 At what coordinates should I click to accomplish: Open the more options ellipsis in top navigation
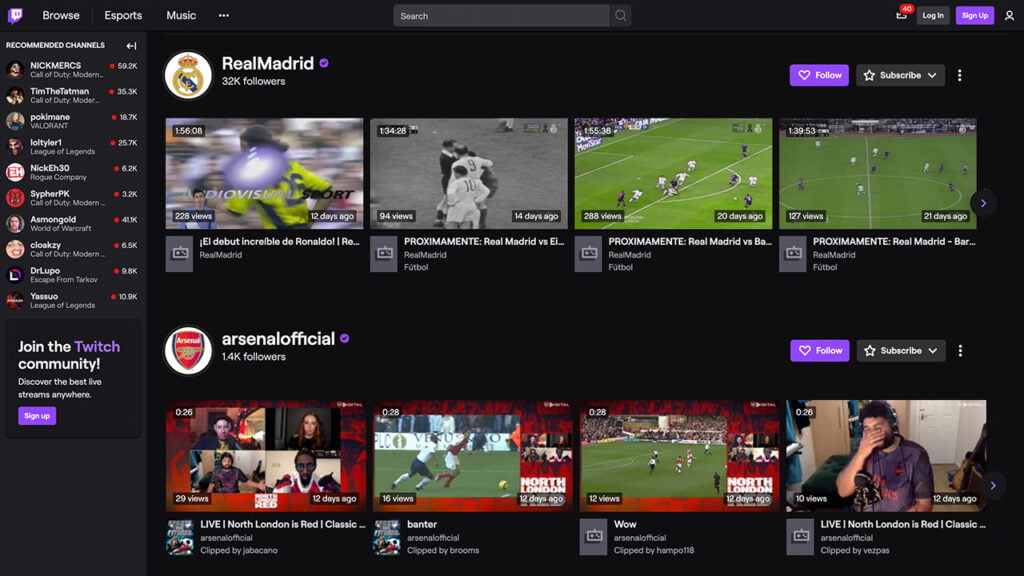pos(223,16)
